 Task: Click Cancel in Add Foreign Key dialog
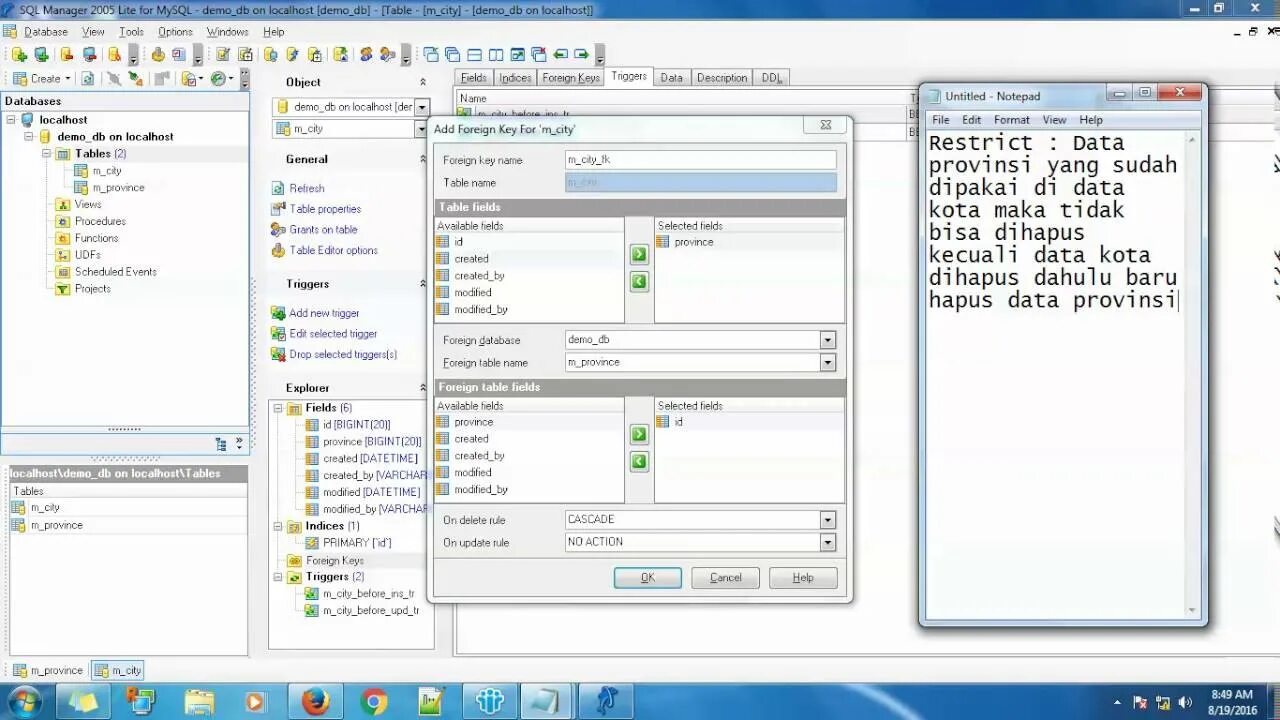click(x=725, y=578)
